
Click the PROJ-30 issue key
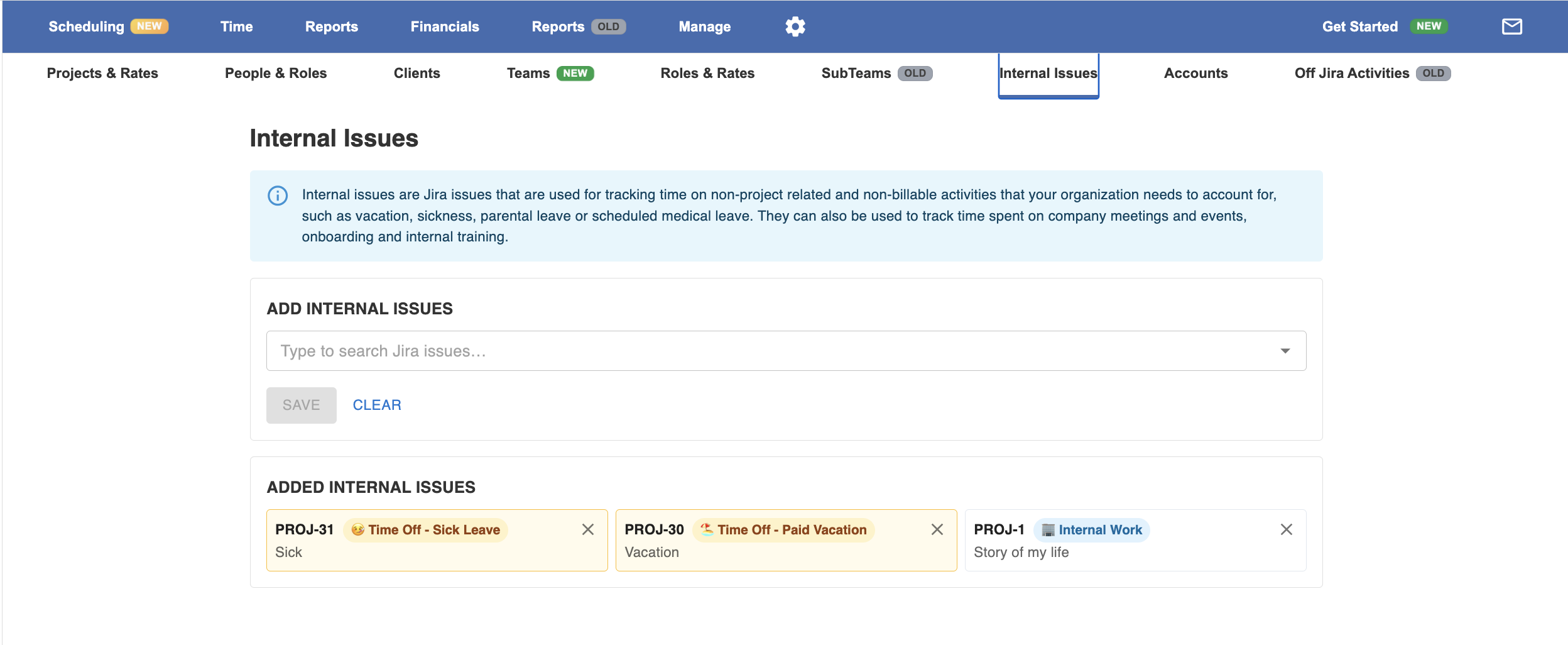[654, 529]
